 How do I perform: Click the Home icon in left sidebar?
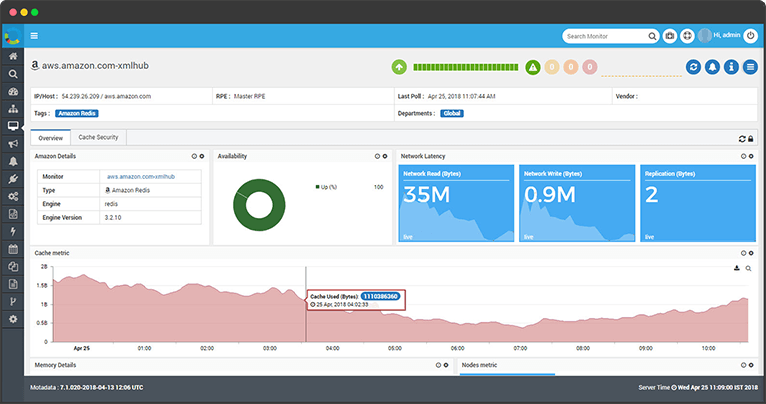[13, 57]
